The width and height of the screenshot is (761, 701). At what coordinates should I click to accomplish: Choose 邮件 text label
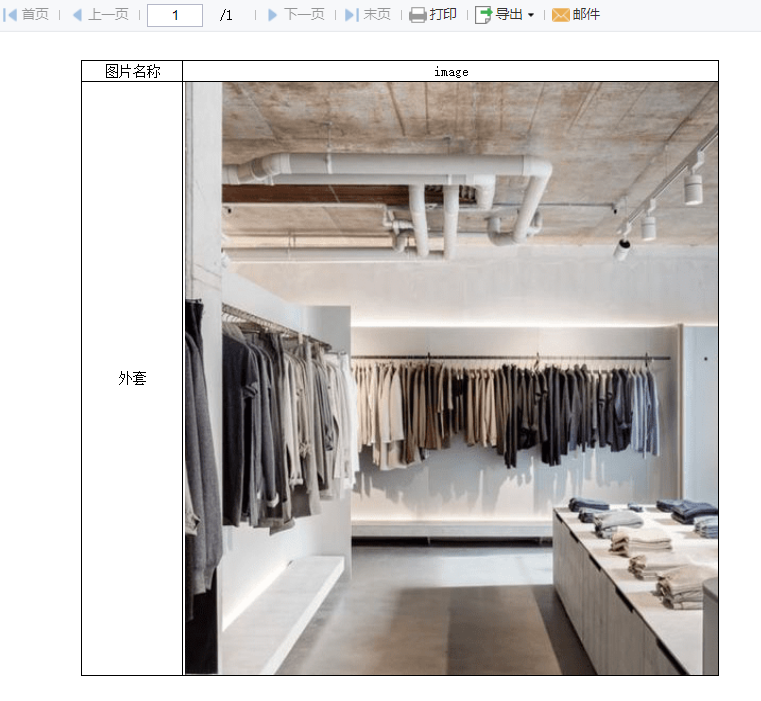click(586, 15)
